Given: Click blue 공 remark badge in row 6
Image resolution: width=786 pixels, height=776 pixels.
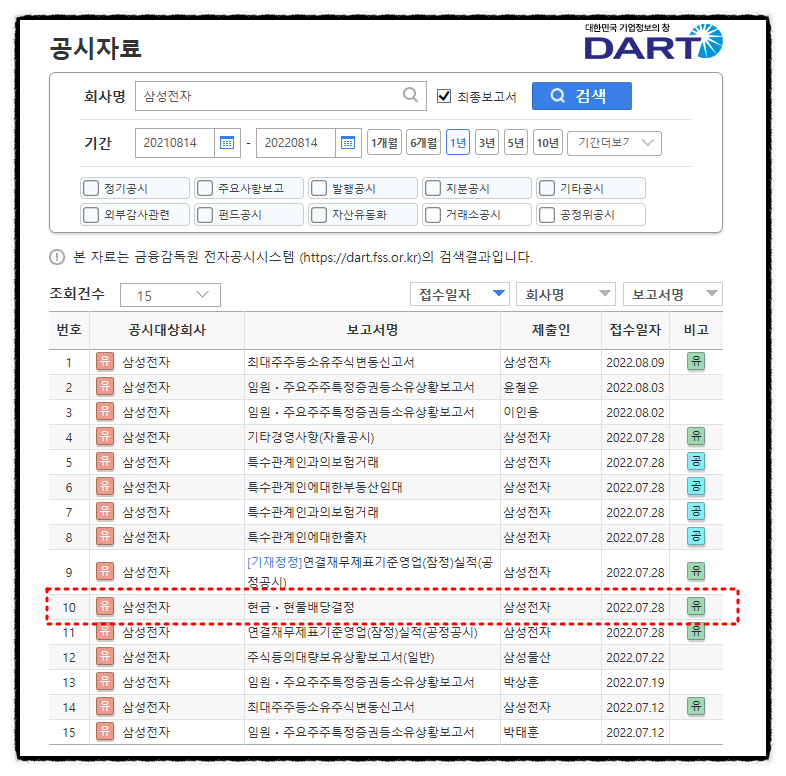Looking at the screenshot, I should tap(696, 486).
